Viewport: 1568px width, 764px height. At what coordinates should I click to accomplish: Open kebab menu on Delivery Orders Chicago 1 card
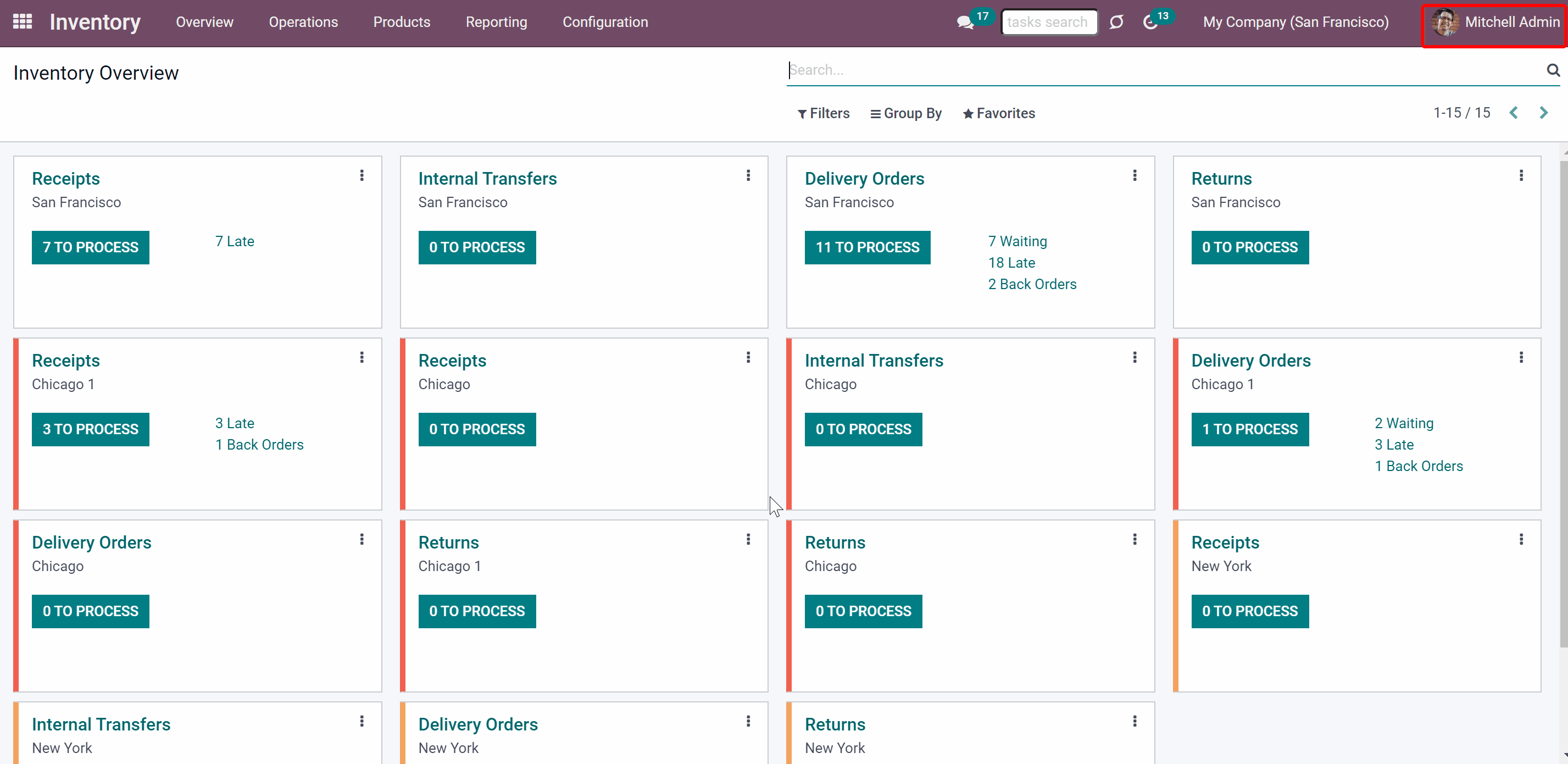pyautogui.click(x=1521, y=357)
